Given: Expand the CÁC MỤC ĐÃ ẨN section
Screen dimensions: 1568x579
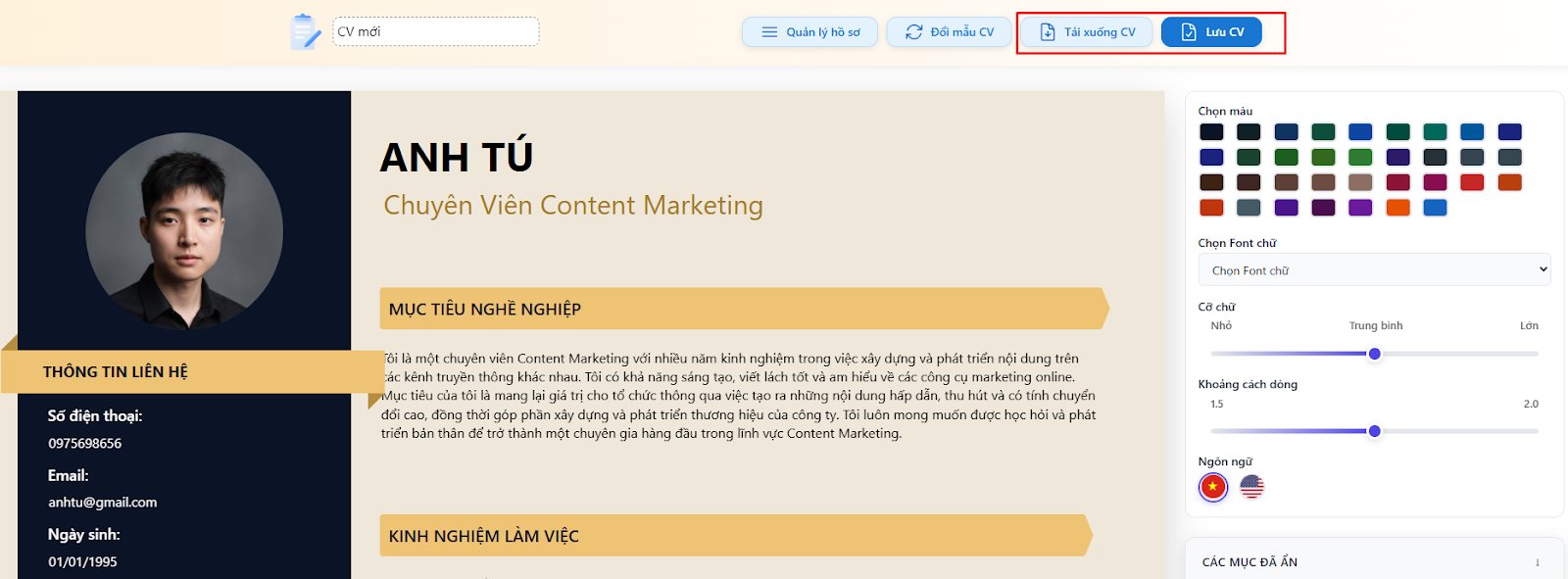Looking at the screenshot, I should pos(1249,562).
